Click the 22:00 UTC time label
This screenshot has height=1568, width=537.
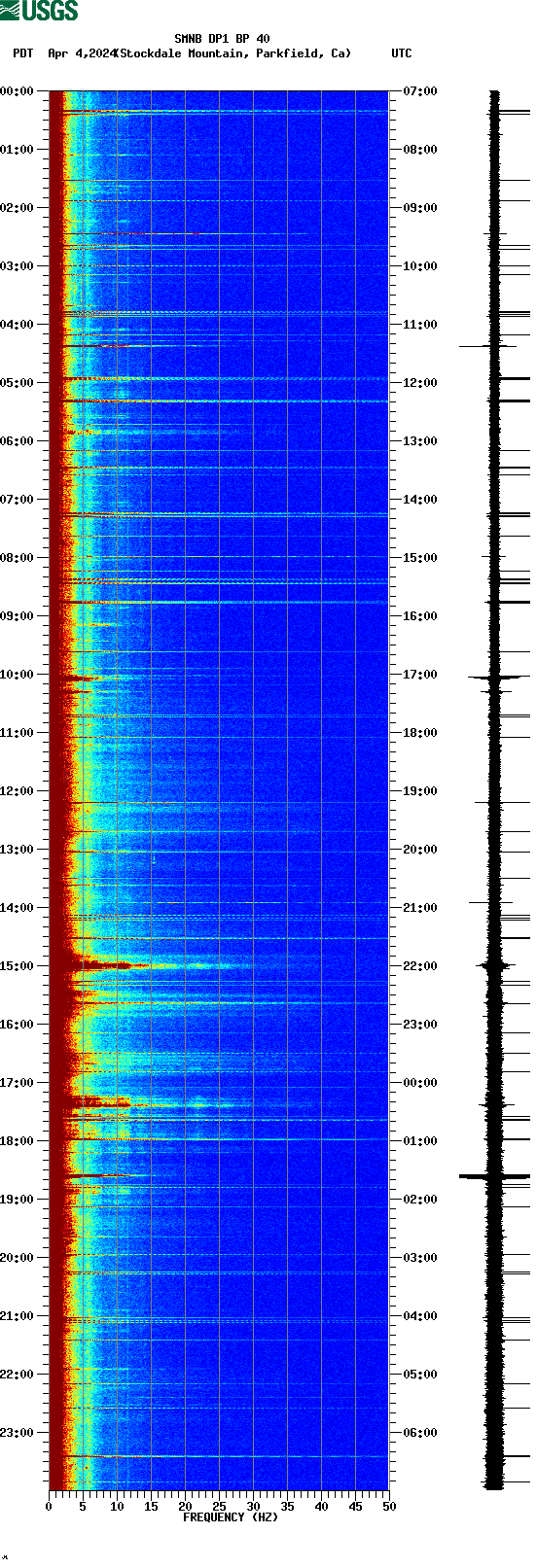coord(420,966)
